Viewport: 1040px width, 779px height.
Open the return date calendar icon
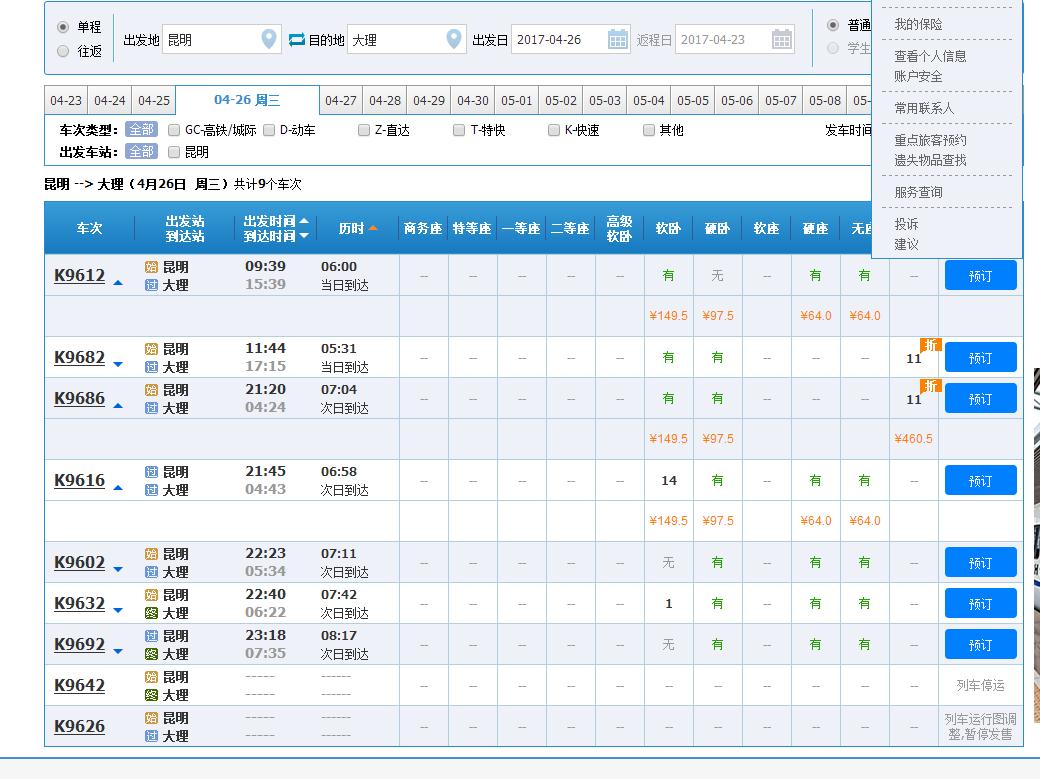782,39
